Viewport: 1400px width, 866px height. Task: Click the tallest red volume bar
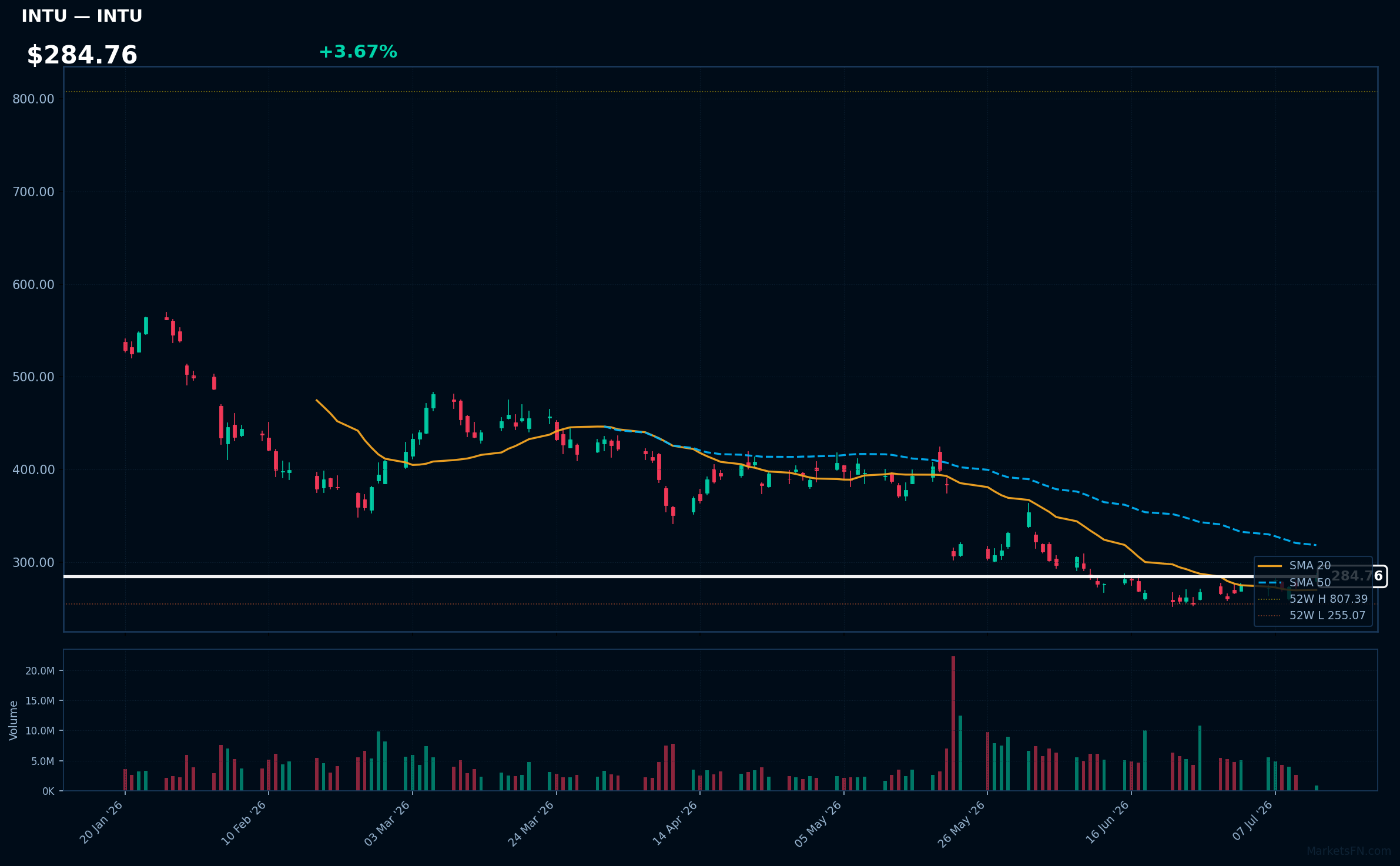click(x=953, y=723)
